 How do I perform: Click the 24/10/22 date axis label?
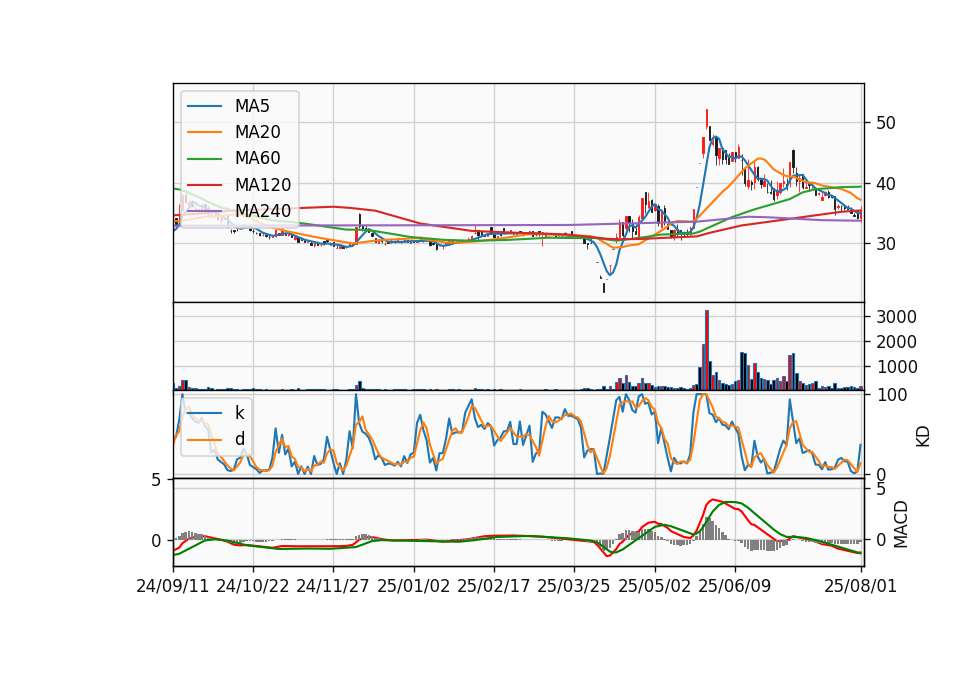(x=252, y=586)
